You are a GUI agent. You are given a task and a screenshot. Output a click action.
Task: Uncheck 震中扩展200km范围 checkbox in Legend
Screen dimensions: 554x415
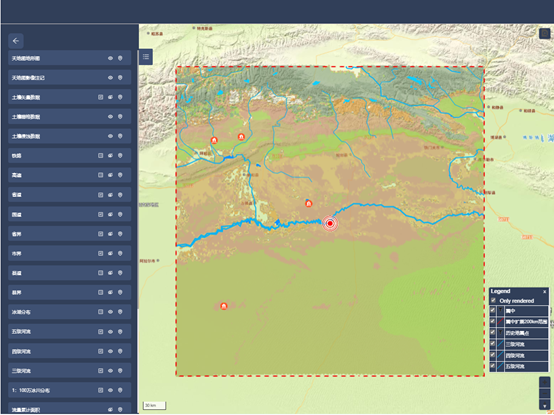[493, 321]
